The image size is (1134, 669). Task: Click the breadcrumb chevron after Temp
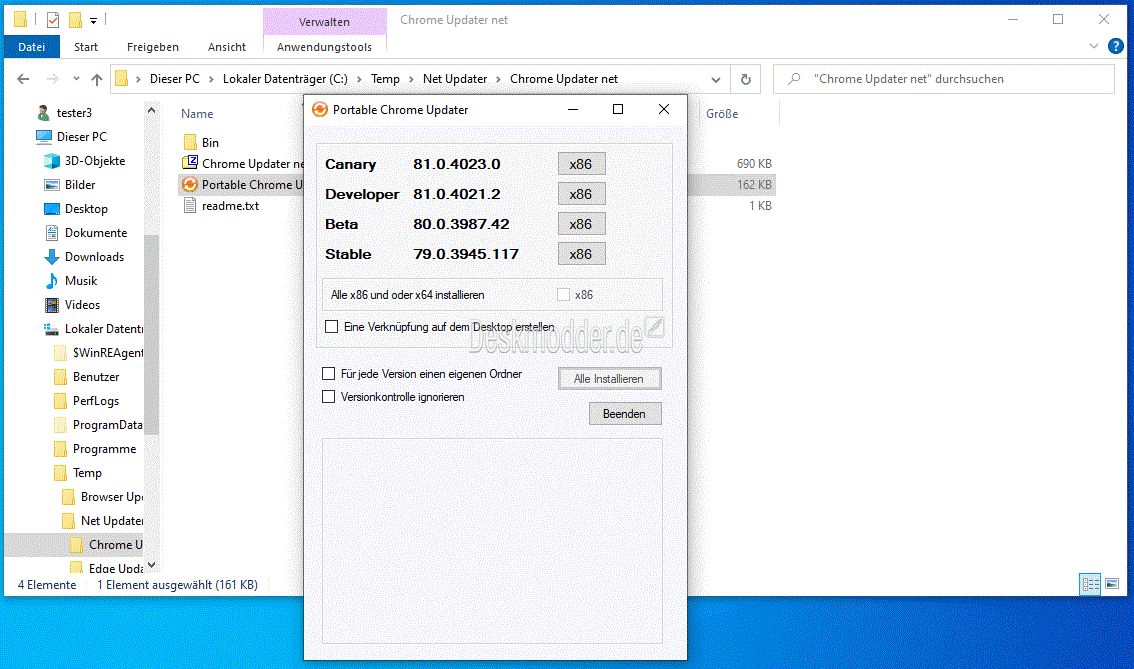[412, 79]
